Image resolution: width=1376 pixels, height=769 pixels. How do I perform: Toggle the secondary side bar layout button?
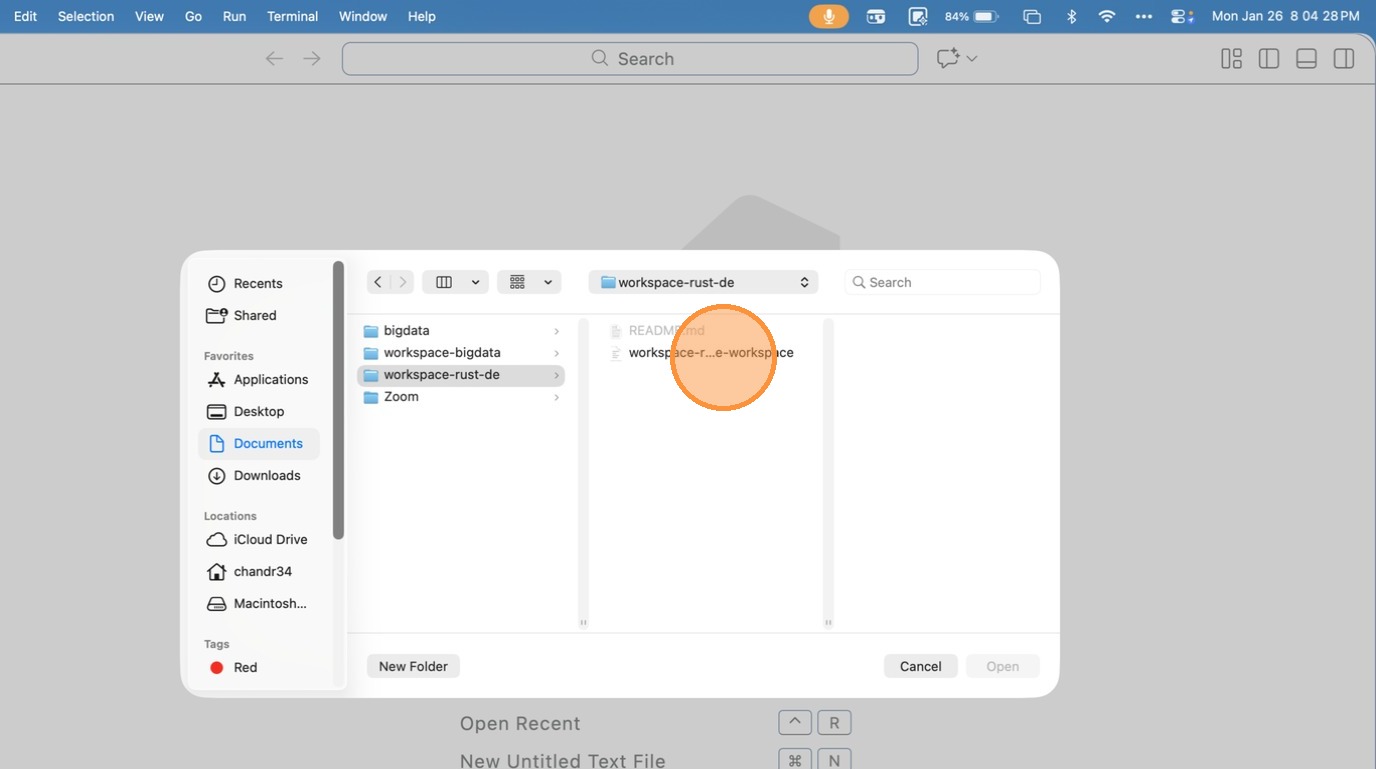pos(1344,59)
